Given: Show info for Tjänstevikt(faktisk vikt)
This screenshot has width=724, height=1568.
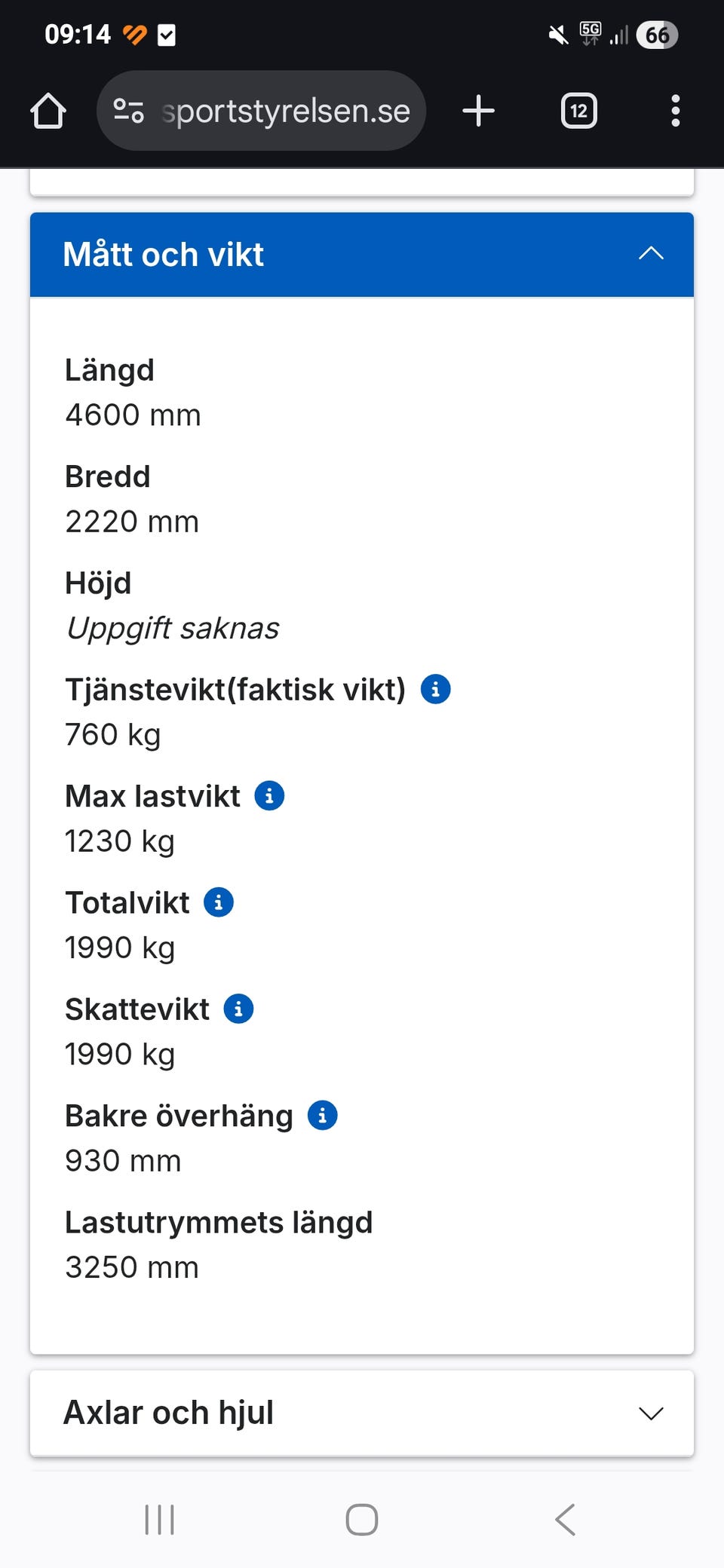Looking at the screenshot, I should click(x=435, y=689).
